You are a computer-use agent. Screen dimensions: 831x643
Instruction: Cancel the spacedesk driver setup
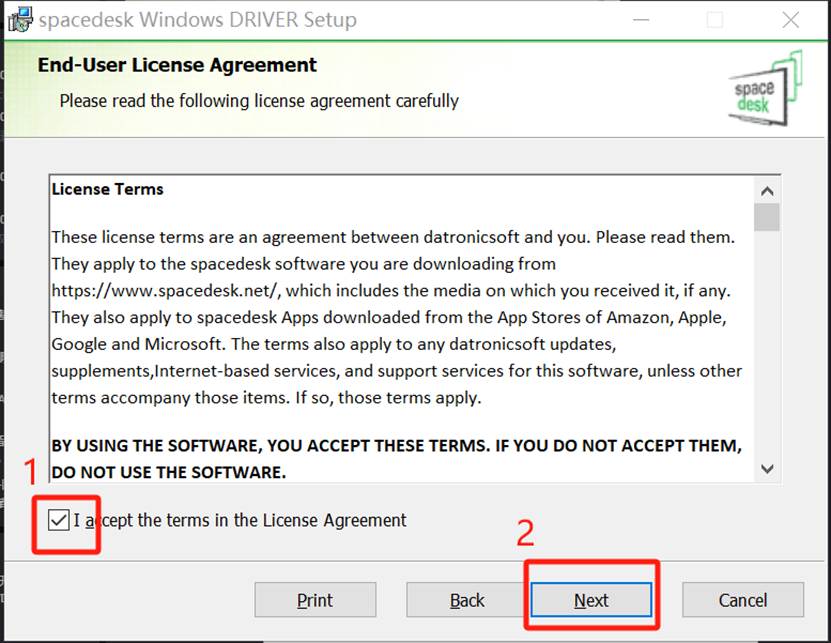(743, 600)
